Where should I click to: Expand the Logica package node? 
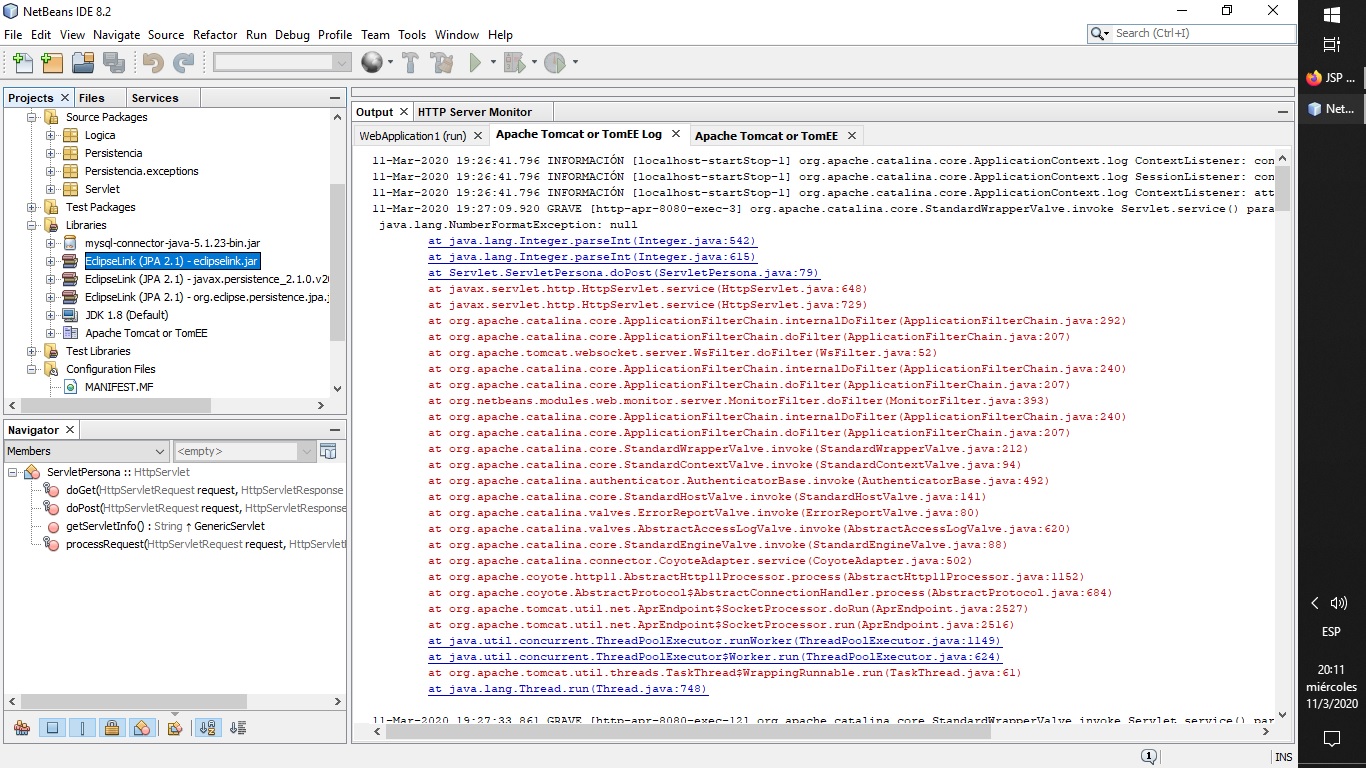51,135
